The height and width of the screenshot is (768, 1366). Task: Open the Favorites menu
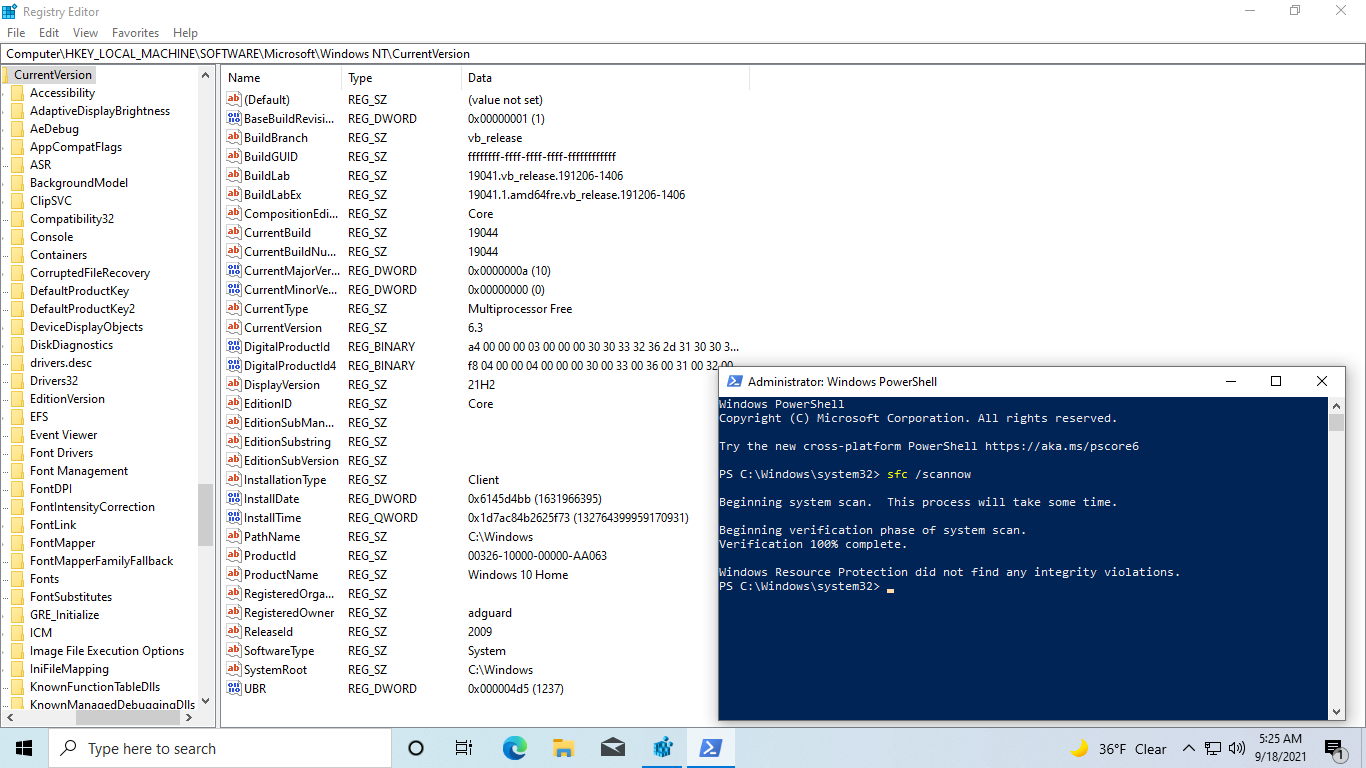[135, 33]
